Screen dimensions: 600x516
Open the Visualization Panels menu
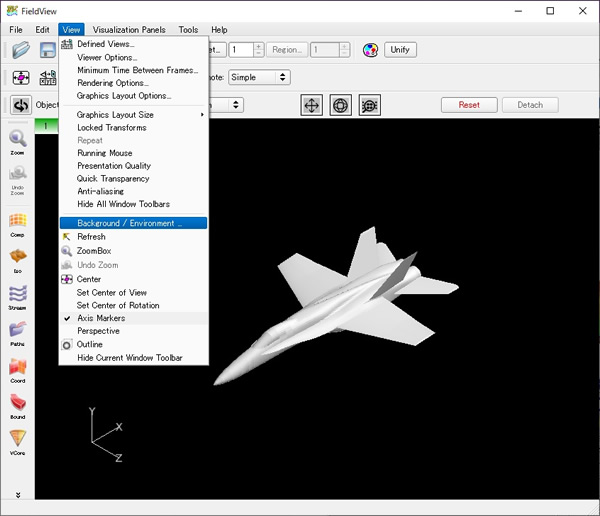coord(128,30)
